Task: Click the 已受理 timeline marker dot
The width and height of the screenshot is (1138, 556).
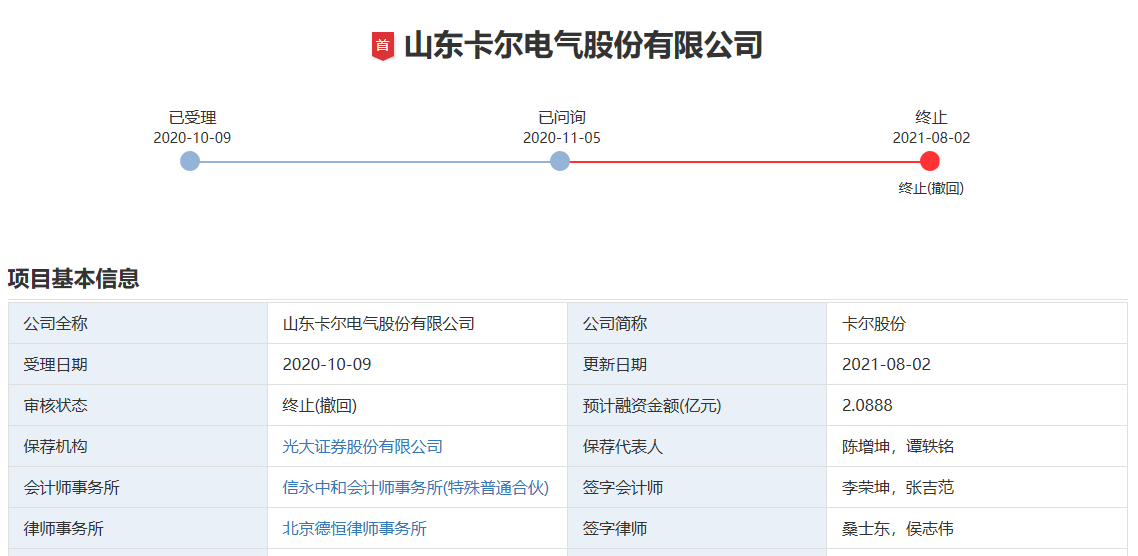Action: [x=190, y=161]
